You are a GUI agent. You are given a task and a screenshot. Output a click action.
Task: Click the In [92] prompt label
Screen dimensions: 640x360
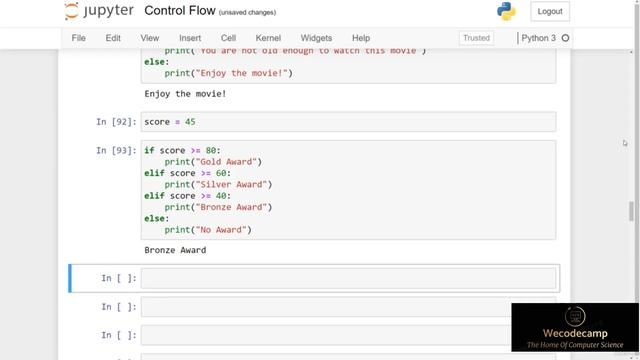pos(116,122)
